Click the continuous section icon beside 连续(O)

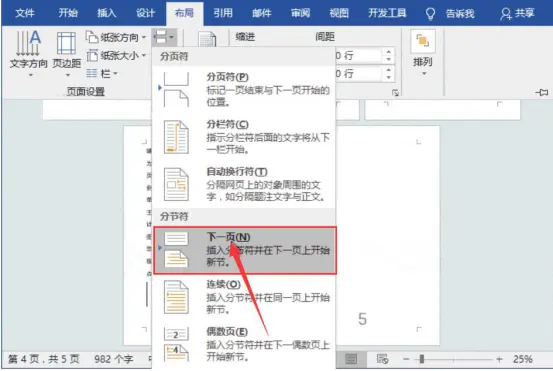pyautogui.click(x=176, y=297)
